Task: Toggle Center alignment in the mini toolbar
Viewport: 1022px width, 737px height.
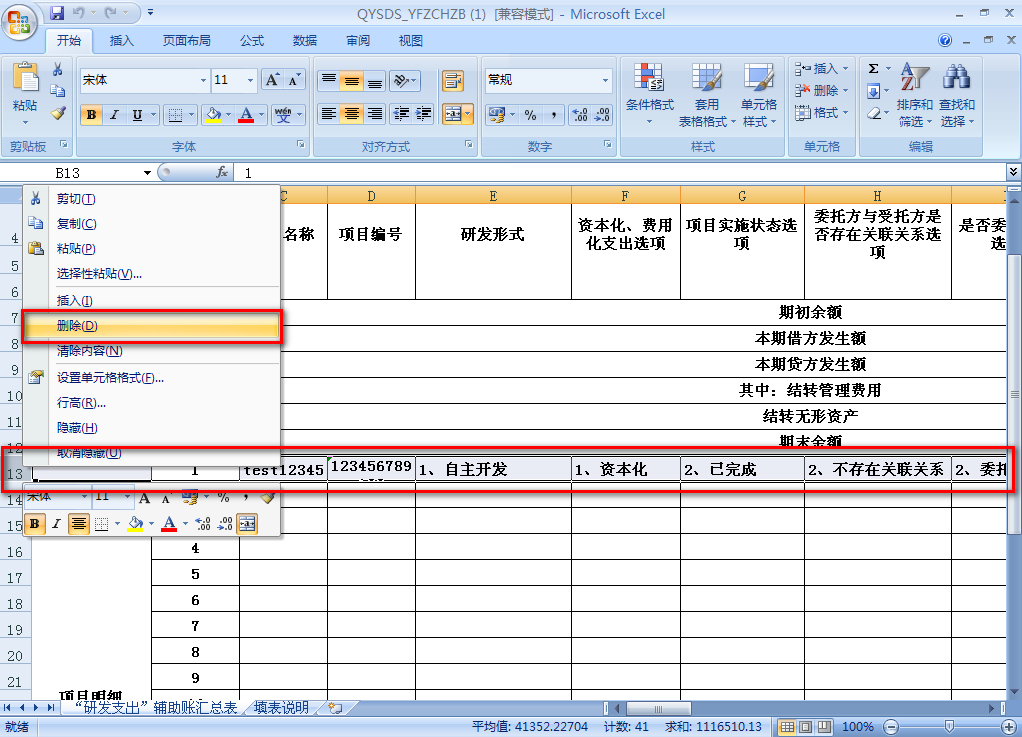Action: [x=78, y=523]
